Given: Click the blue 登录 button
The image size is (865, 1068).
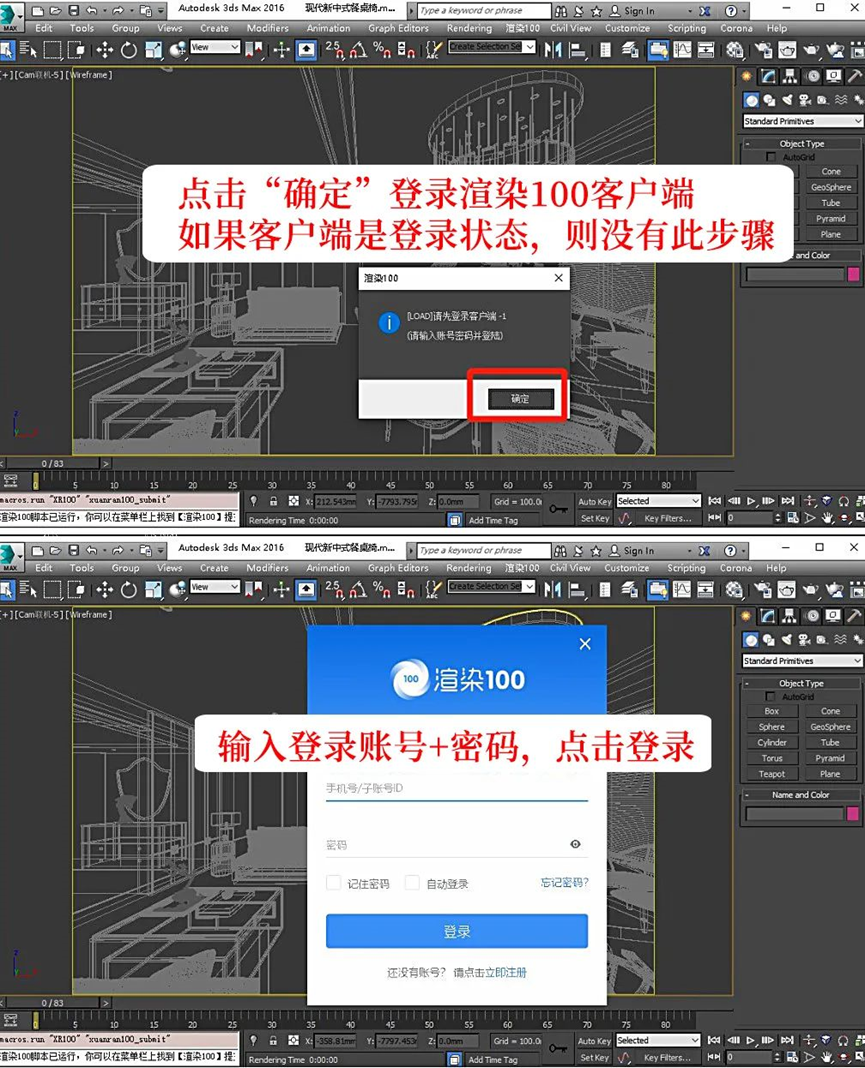Looking at the screenshot, I should 456,931.
